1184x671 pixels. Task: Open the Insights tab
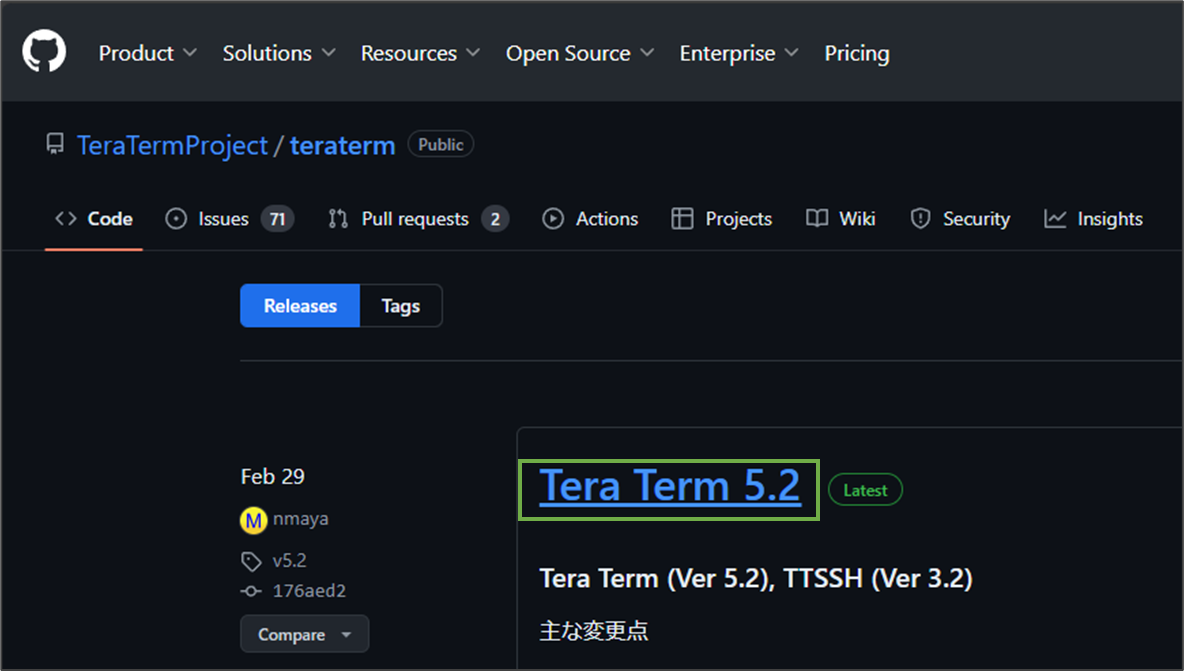pos(1093,219)
